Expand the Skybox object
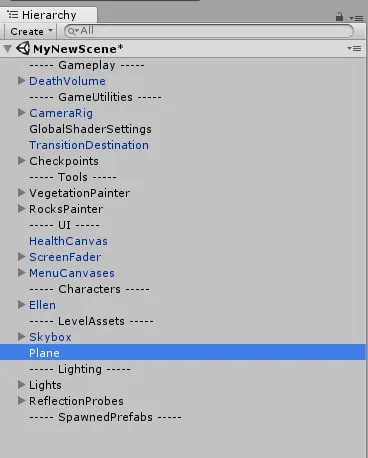Viewport: 368px width, 458px height. (x=21, y=337)
